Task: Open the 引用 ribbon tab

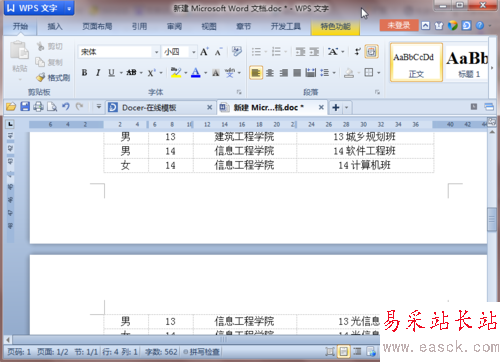Action: (139, 26)
